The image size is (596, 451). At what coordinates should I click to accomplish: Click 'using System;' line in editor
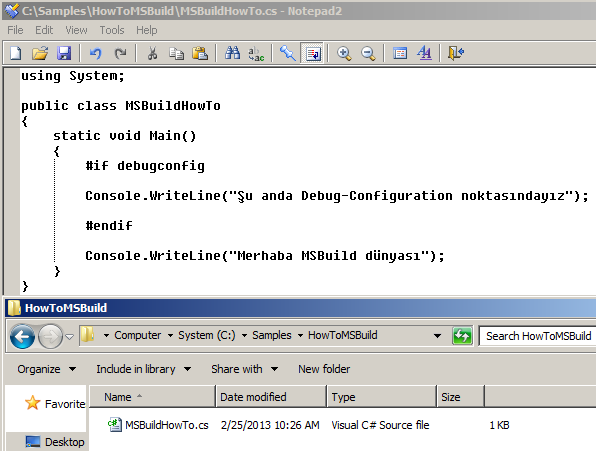coord(73,76)
